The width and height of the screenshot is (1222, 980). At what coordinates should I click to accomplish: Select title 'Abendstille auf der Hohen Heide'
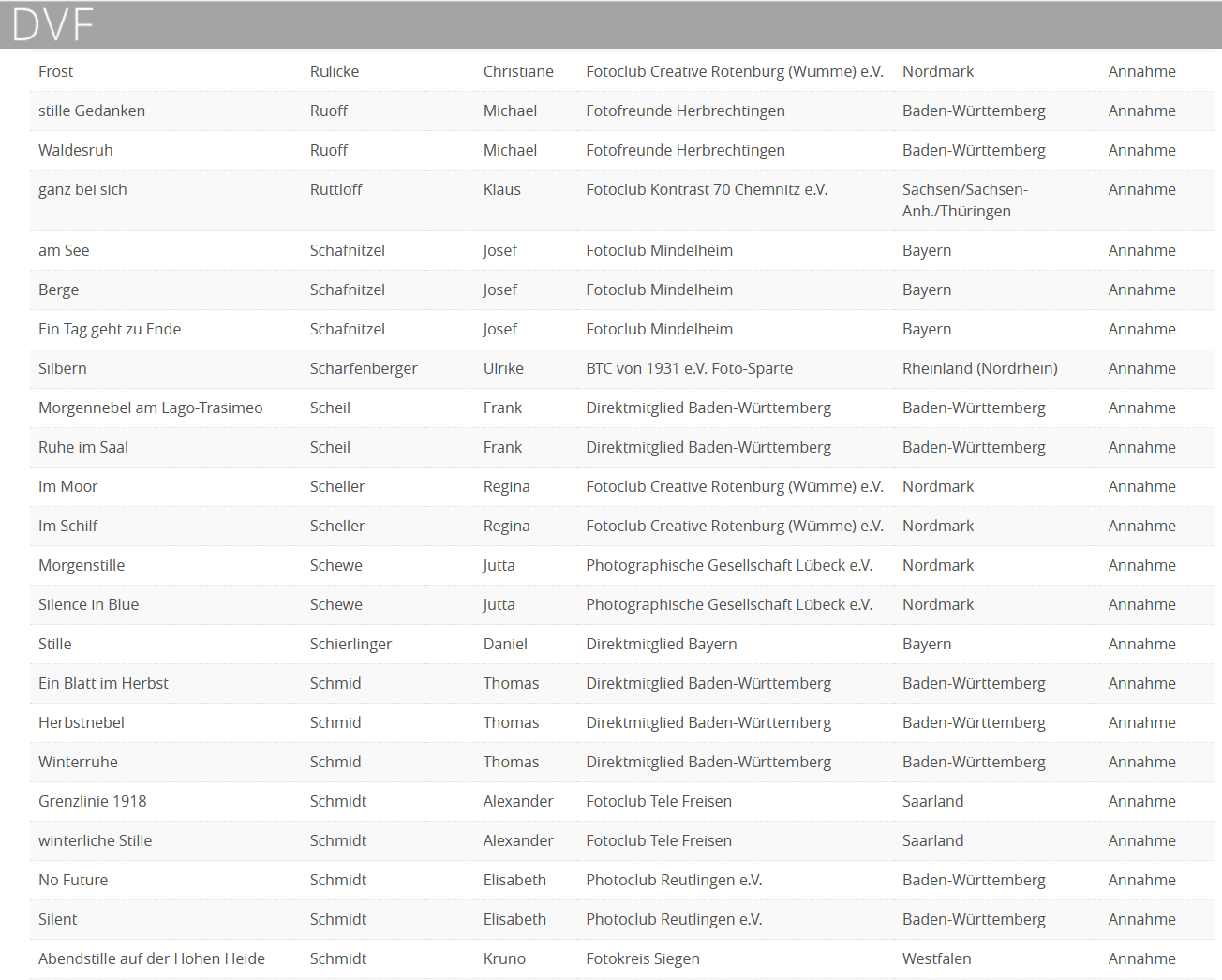coord(152,958)
